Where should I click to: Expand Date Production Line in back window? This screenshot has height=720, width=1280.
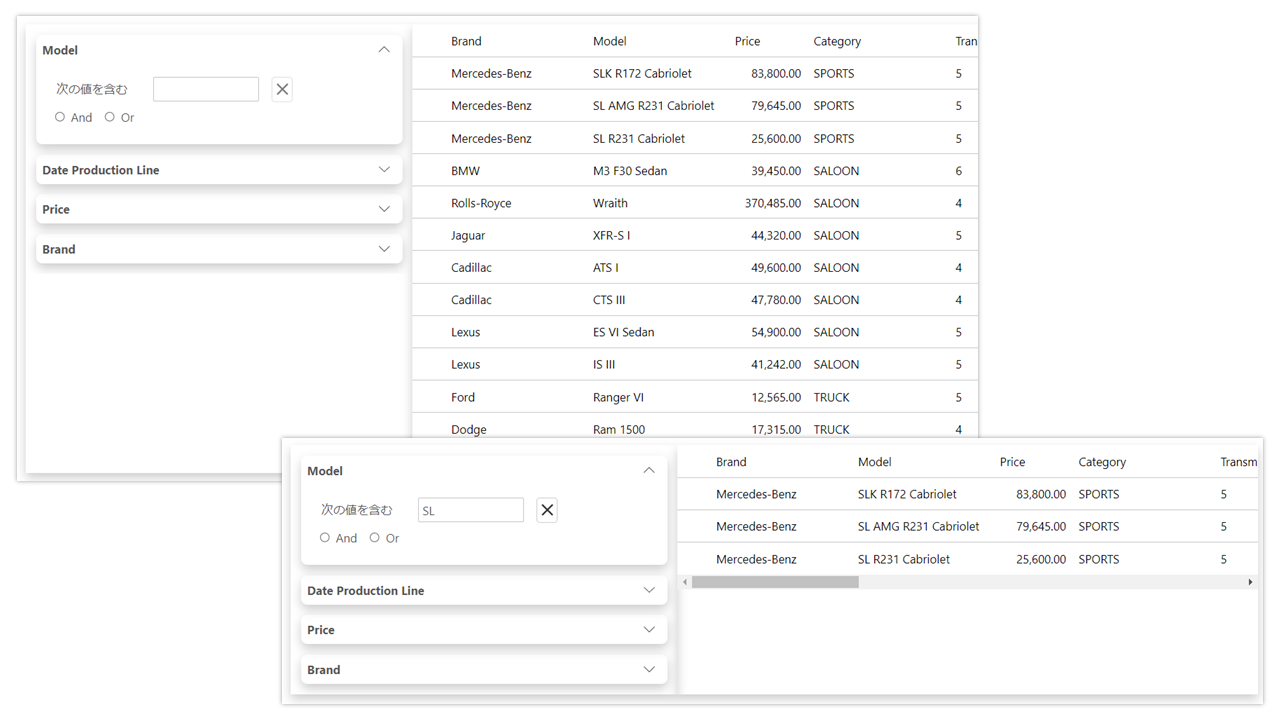[384, 170]
